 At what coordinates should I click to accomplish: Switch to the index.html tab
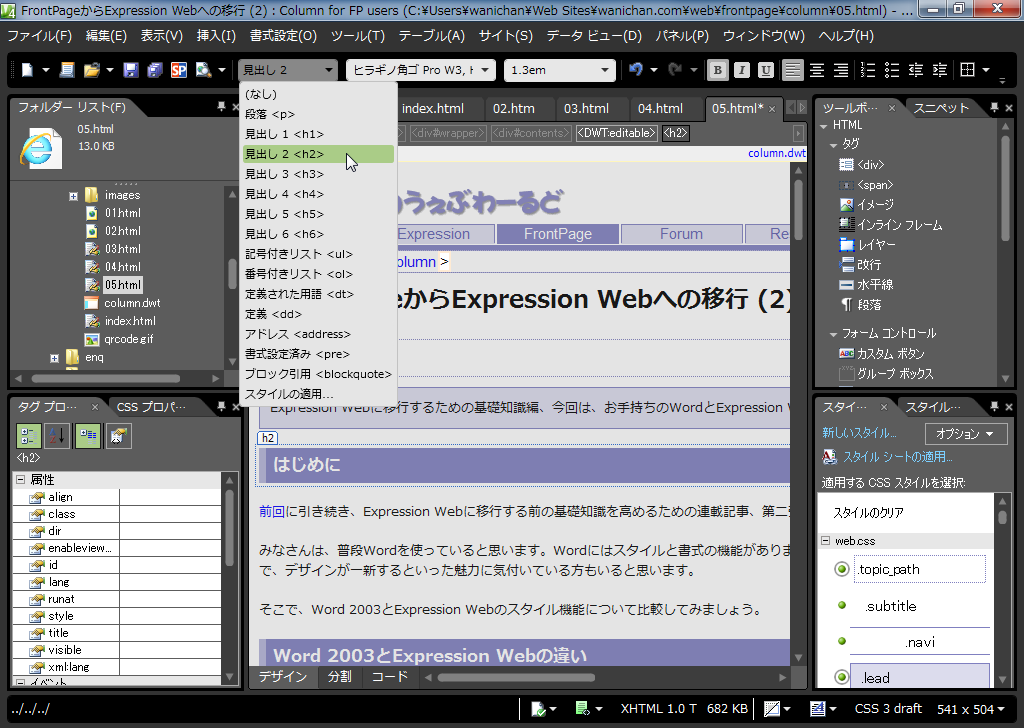click(432, 108)
